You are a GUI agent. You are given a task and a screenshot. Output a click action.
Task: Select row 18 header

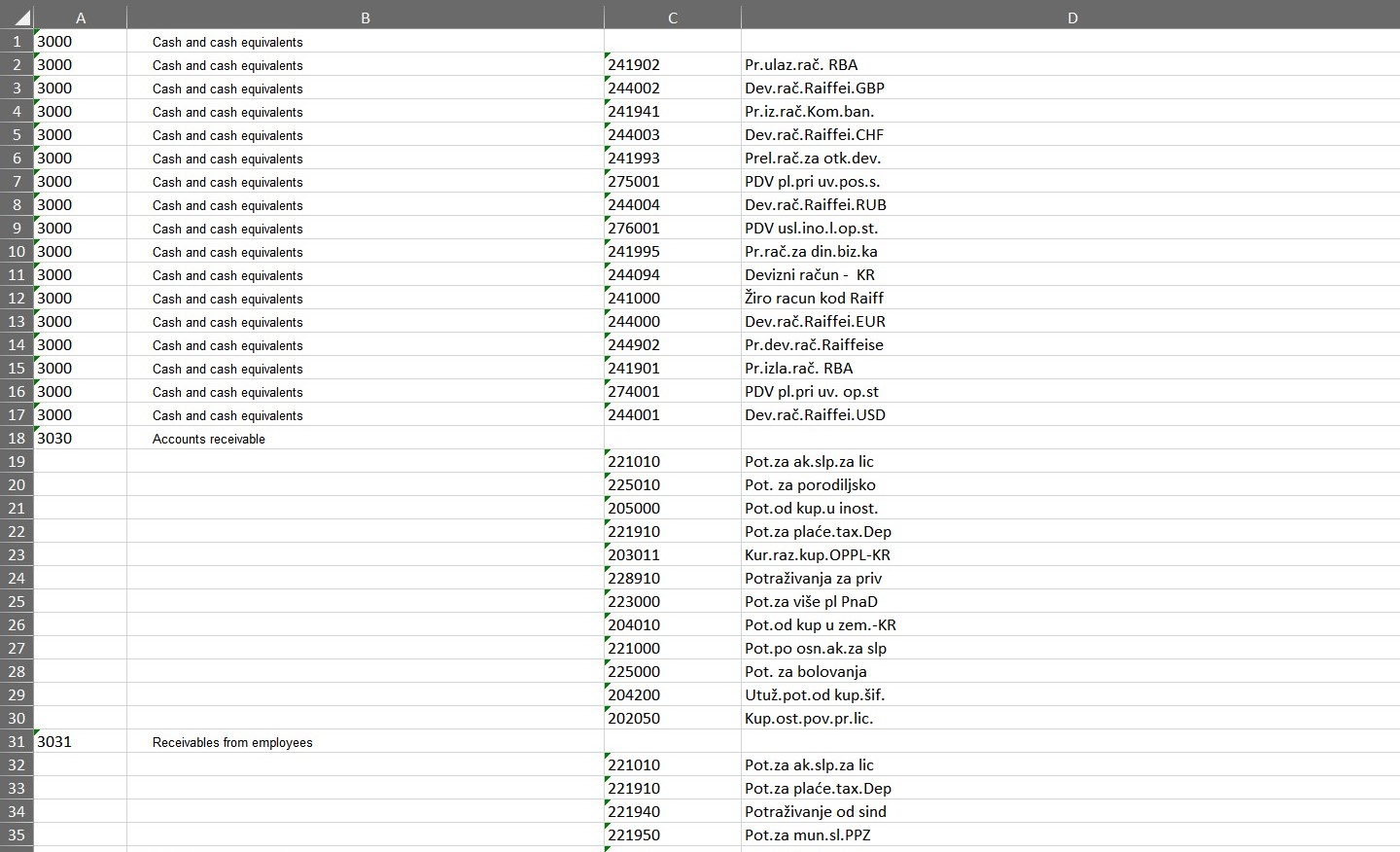coord(17,438)
